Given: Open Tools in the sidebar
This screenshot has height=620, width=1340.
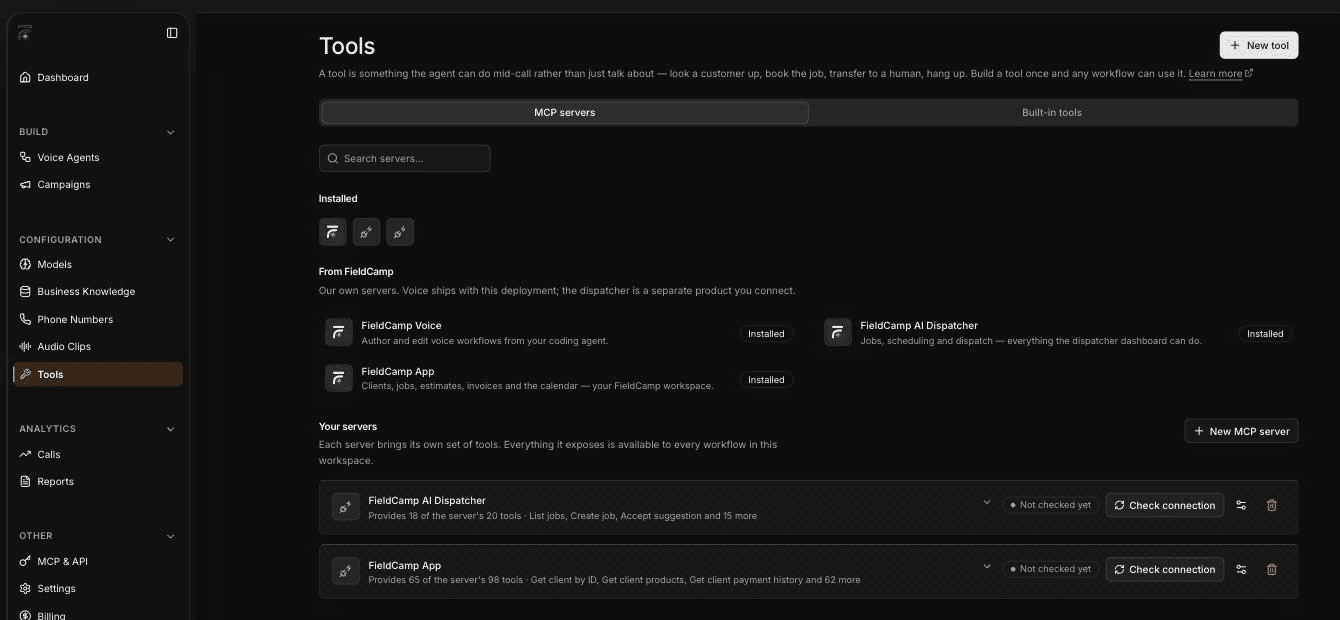Looking at the screenshot, I should point(98,374).
